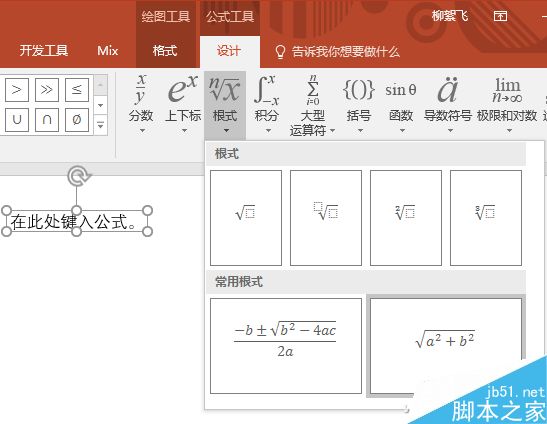
Task: Insert the much-greater-than symbol
Action: [x=47, y=90]
